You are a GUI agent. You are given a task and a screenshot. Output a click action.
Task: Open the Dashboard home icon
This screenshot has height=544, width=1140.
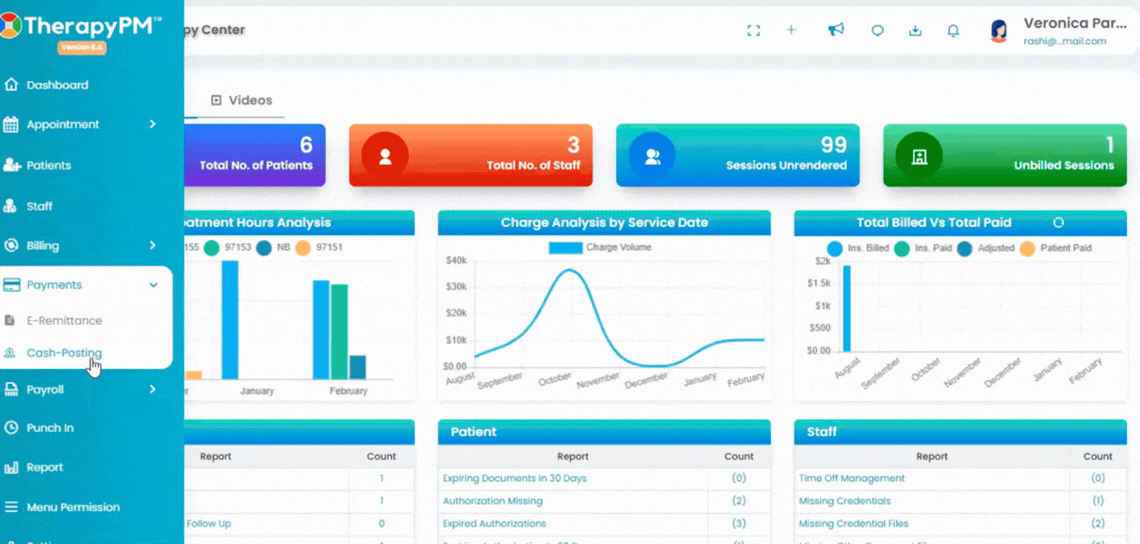(10, 84)
